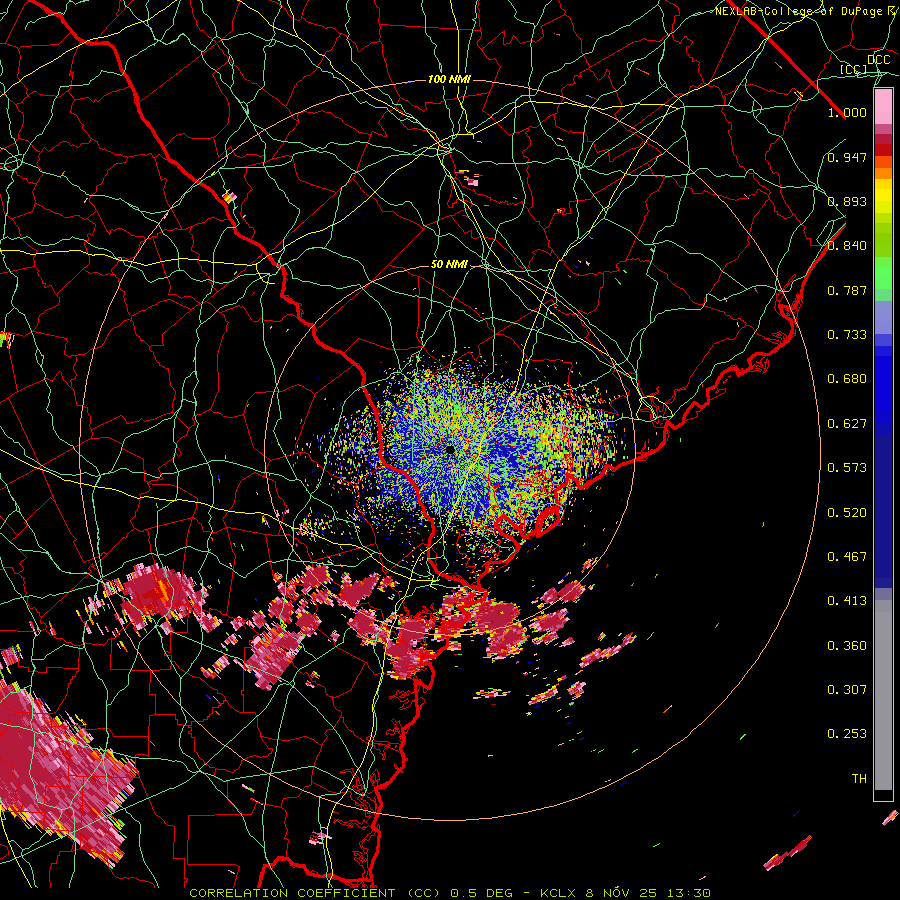Click the 0.733 color scale value

coord(847,335)
